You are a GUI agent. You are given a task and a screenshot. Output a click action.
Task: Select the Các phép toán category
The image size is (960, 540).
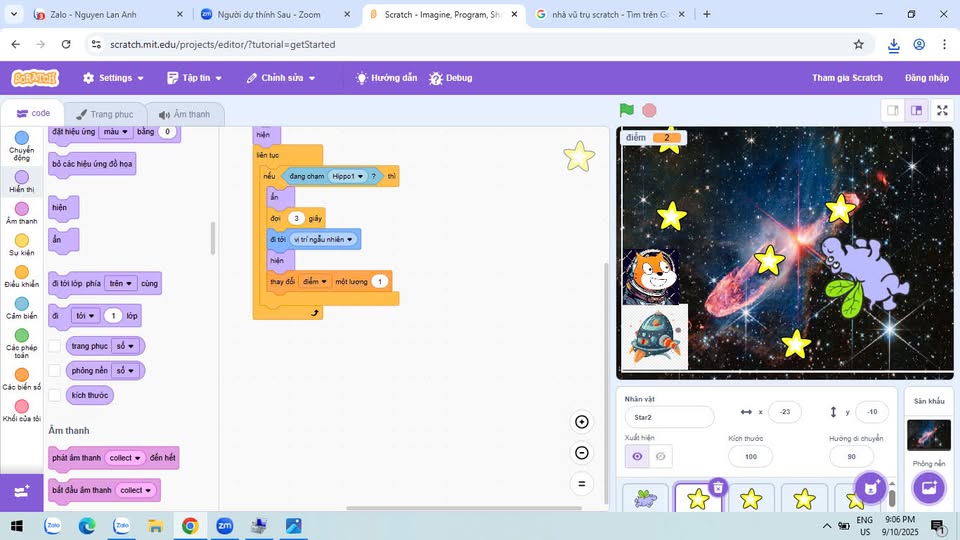(21, 343)
